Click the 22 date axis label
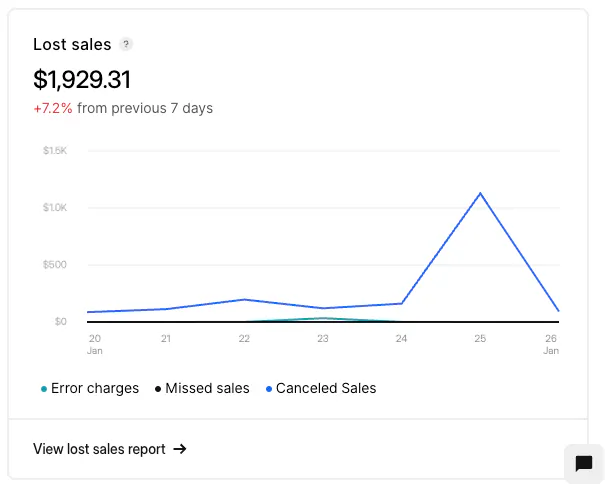This screenshot has width=605, height=492. 244,339
